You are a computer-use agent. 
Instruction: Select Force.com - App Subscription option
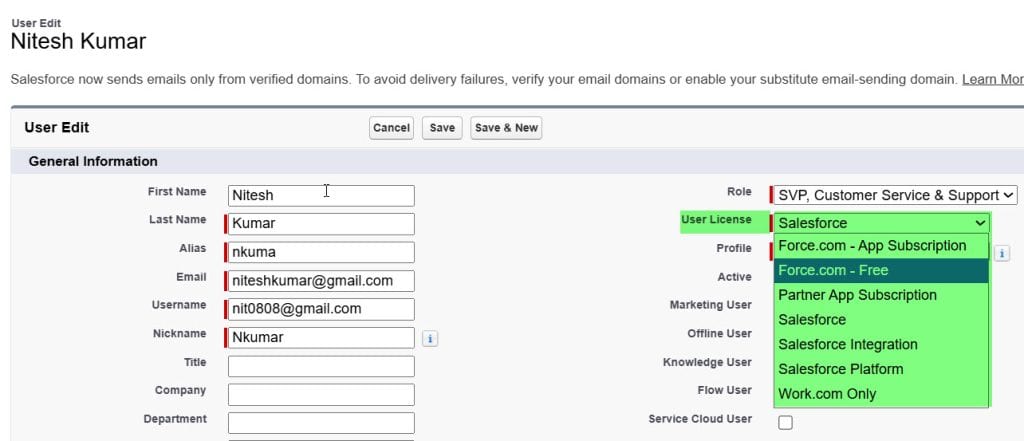click(881, 246)
